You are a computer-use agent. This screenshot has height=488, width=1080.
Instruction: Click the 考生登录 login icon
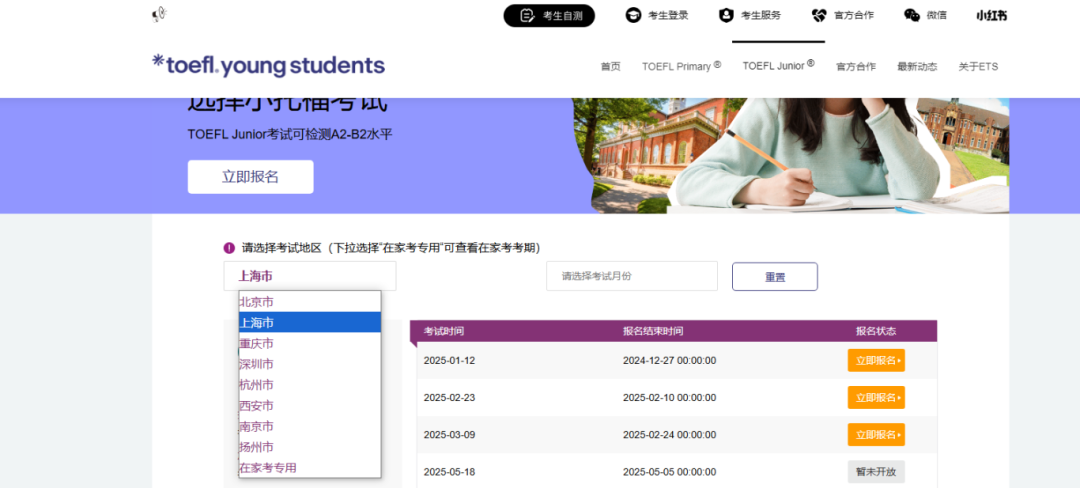pyautogui.click(x=632, y=15)
